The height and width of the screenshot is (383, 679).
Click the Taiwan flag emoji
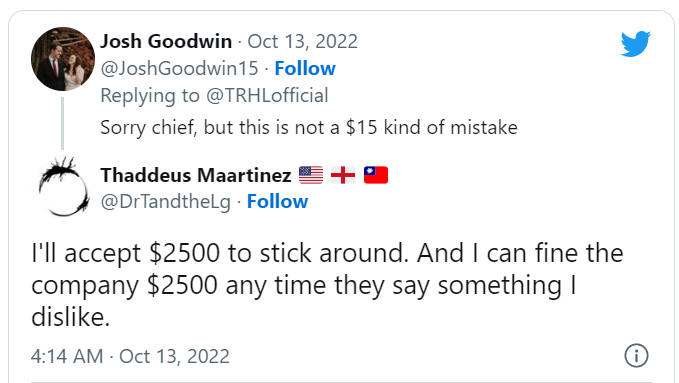[x=376, y=175]
